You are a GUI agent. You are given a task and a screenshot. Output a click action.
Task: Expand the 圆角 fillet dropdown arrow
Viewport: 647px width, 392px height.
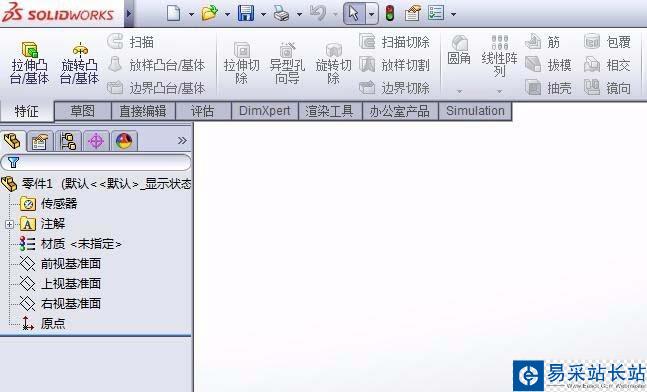click(459, 91)
